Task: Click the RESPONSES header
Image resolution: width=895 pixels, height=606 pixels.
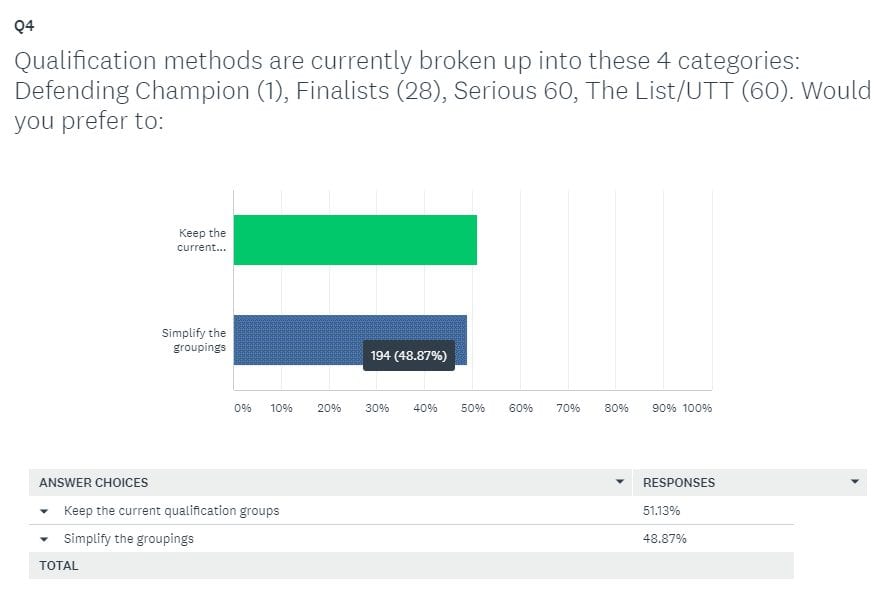Action: click(679, 483)
